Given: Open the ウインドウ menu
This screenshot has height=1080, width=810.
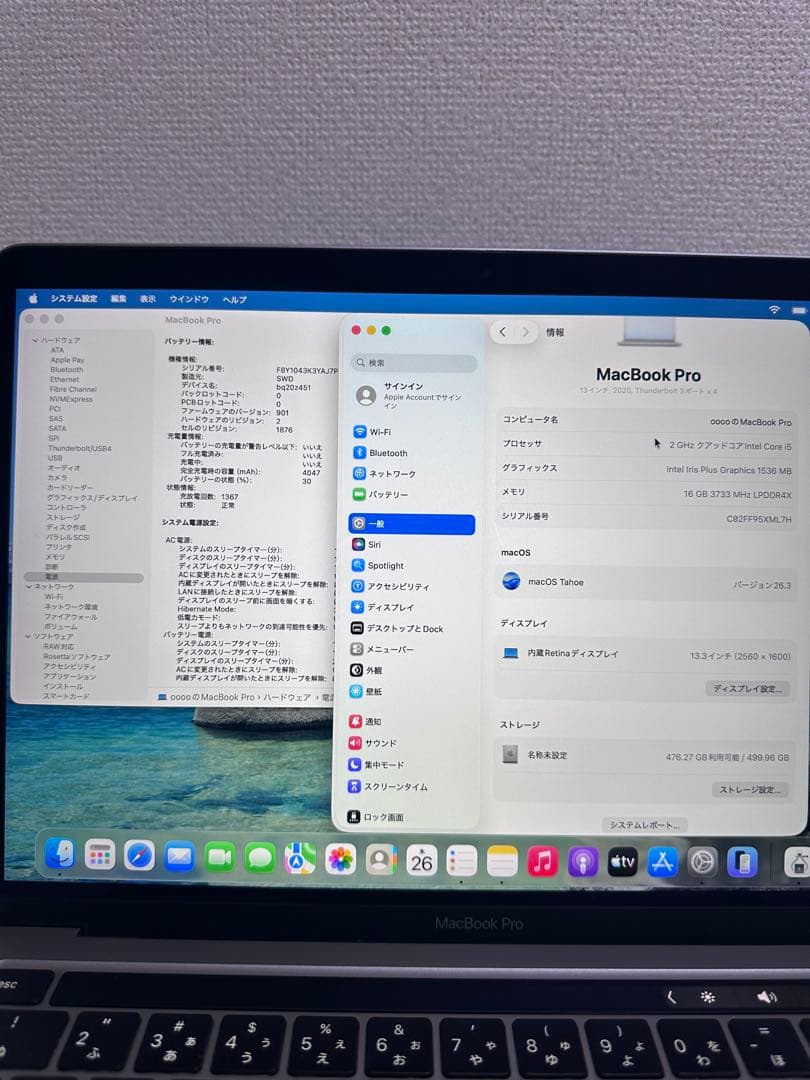Looking at the screenshot, I should coord(189,299).
